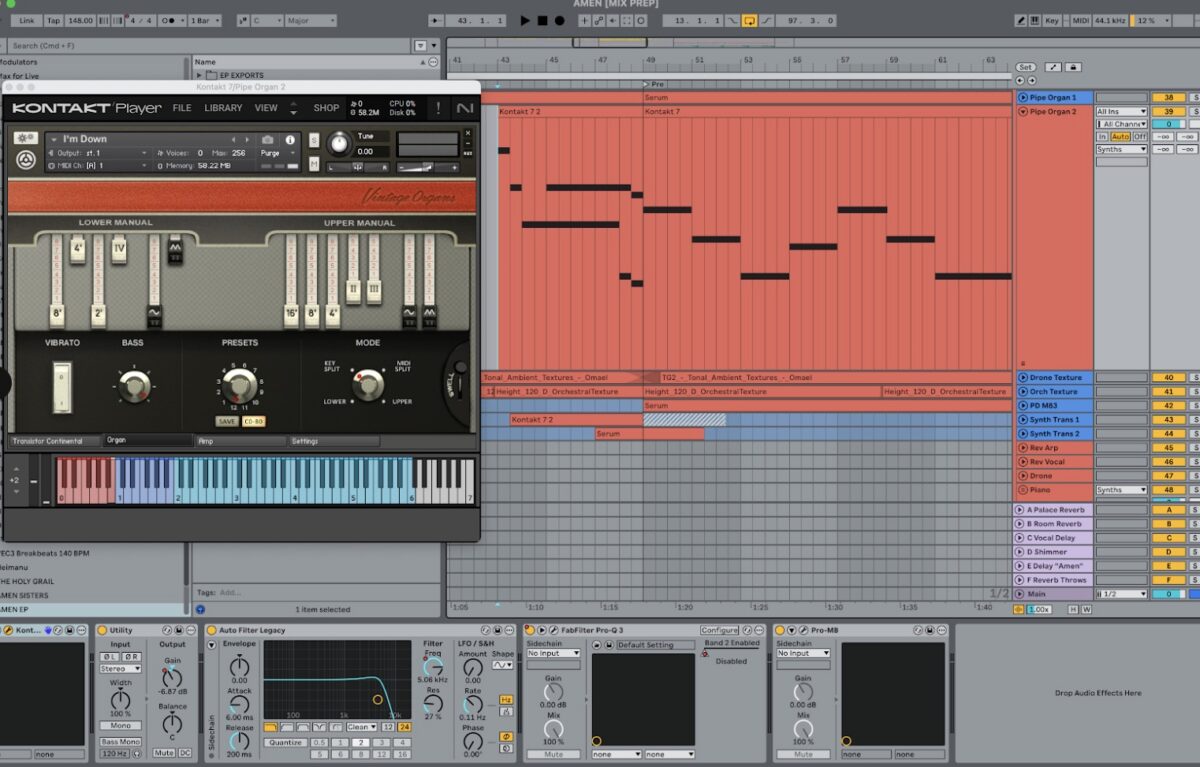Toggle the Auto Filter Legacy device activator
This screenshot has height=767, width=1200.
click(x=211, y=630)
